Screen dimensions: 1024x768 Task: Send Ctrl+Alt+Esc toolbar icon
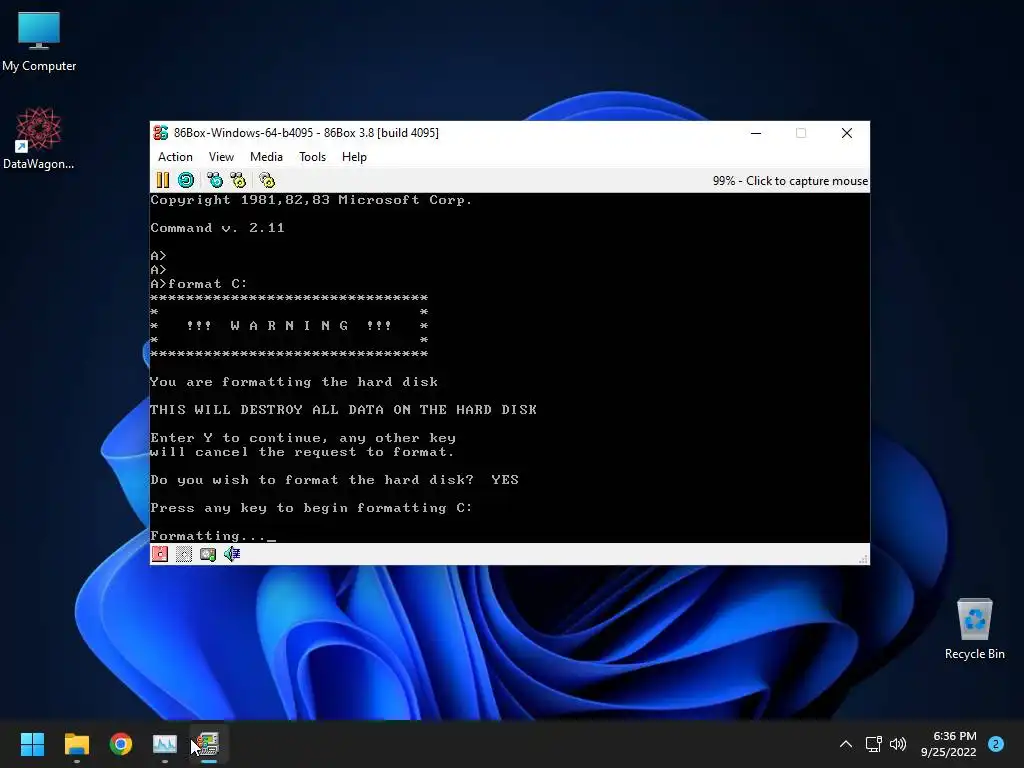pos(238,180)
